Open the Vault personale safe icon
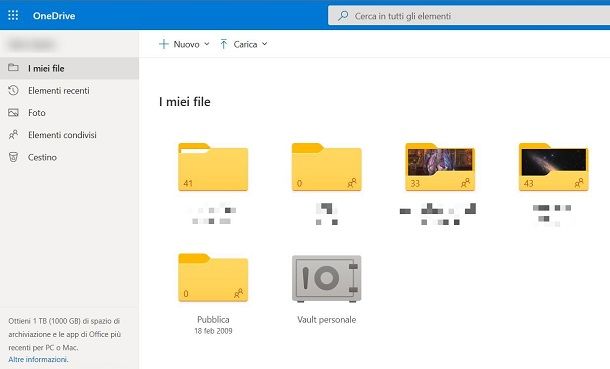This screenshot has height=369, width=610. 327,278
